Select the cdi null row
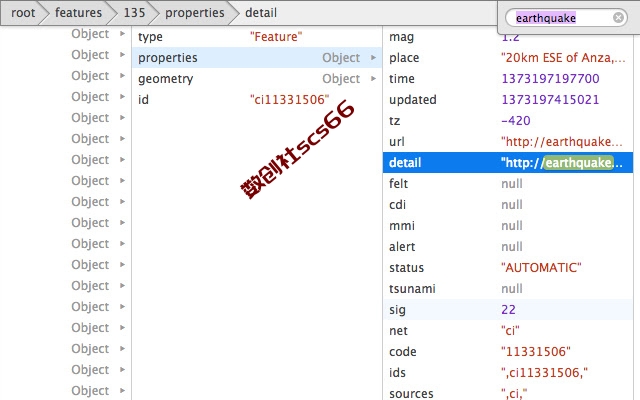The height and width of the screenshot is (400, 640). [x=508, y=204]
